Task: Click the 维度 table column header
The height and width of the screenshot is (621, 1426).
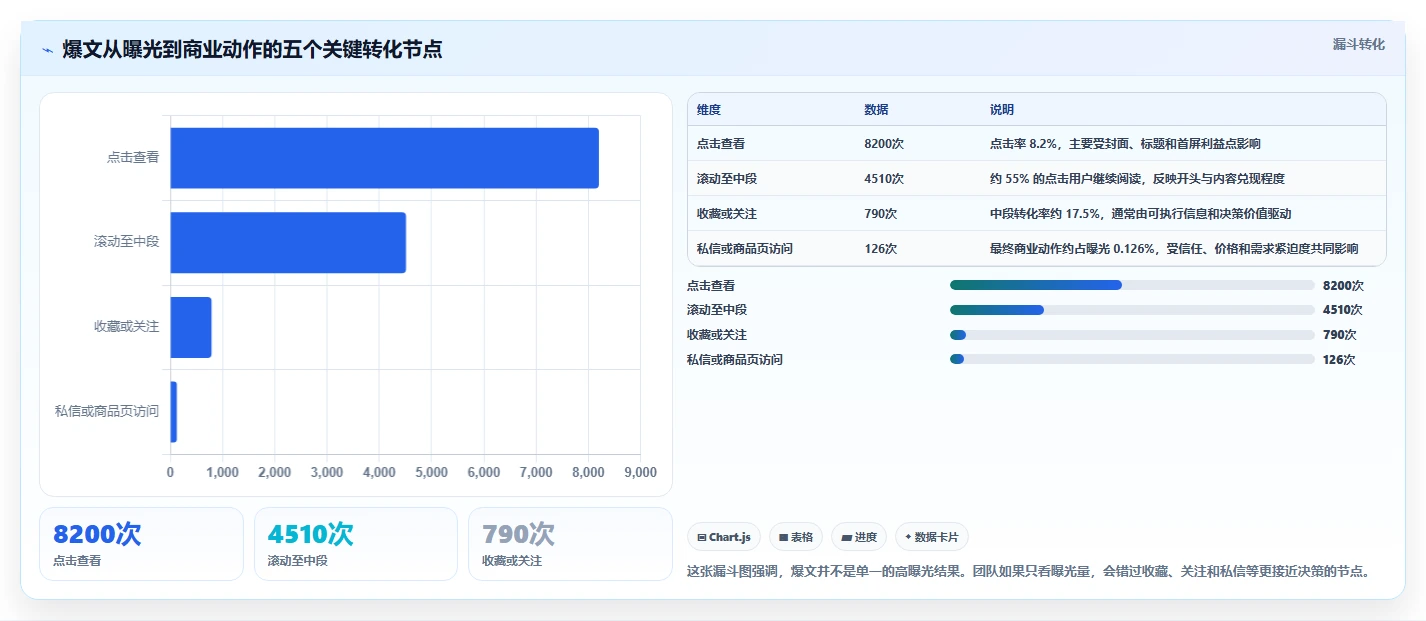Action: (x=709, y=110)
